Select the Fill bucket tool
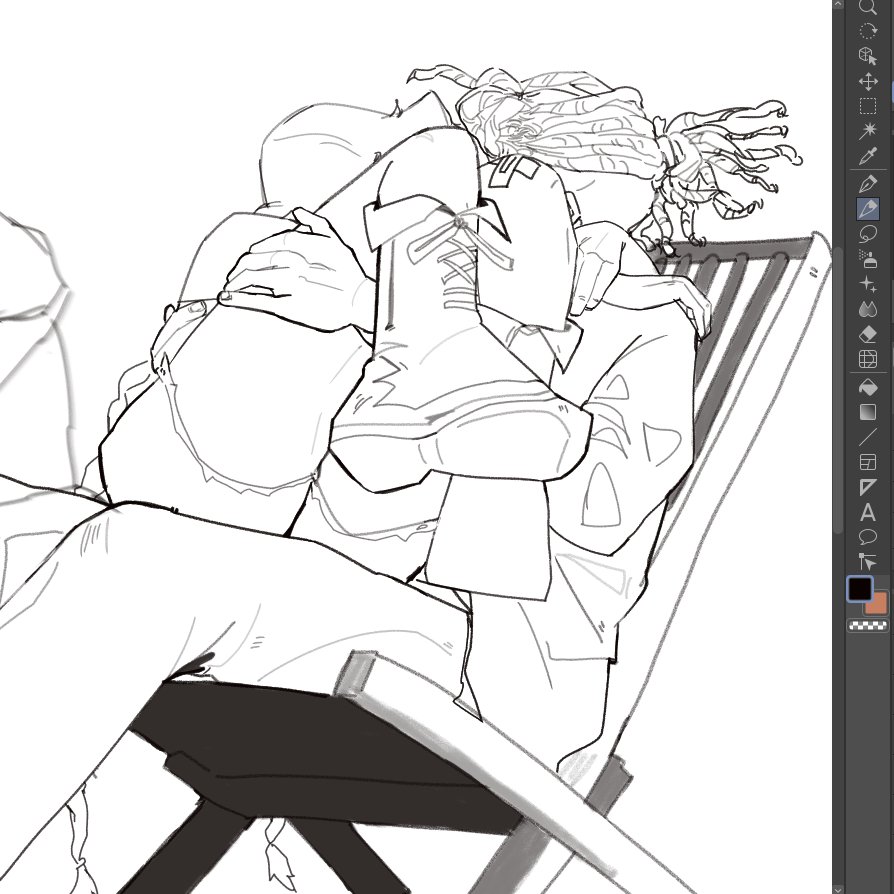The width and height of the screenshot is (894, 894). coord(867,387)
